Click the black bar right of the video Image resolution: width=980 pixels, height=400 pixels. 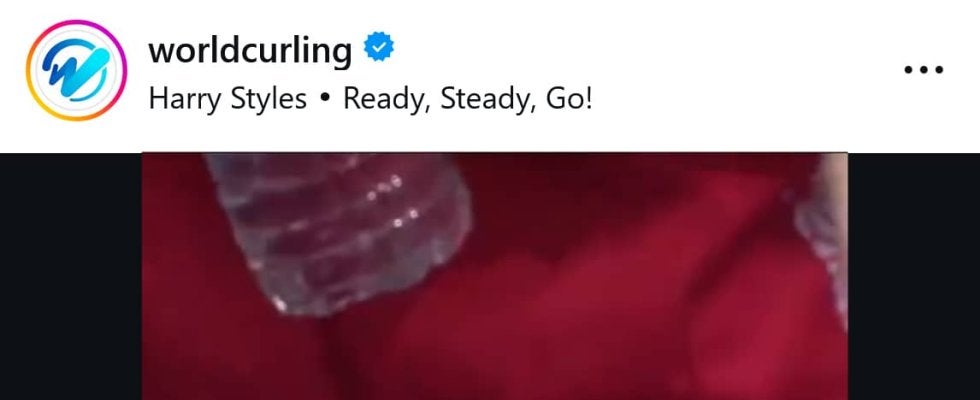point(914,276)
